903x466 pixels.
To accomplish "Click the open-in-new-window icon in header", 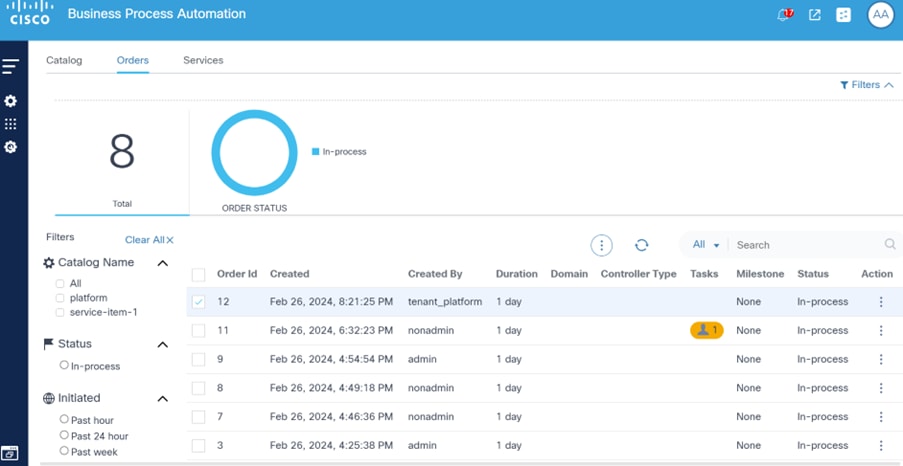I will pyautogui.click(x=815, y=15).
